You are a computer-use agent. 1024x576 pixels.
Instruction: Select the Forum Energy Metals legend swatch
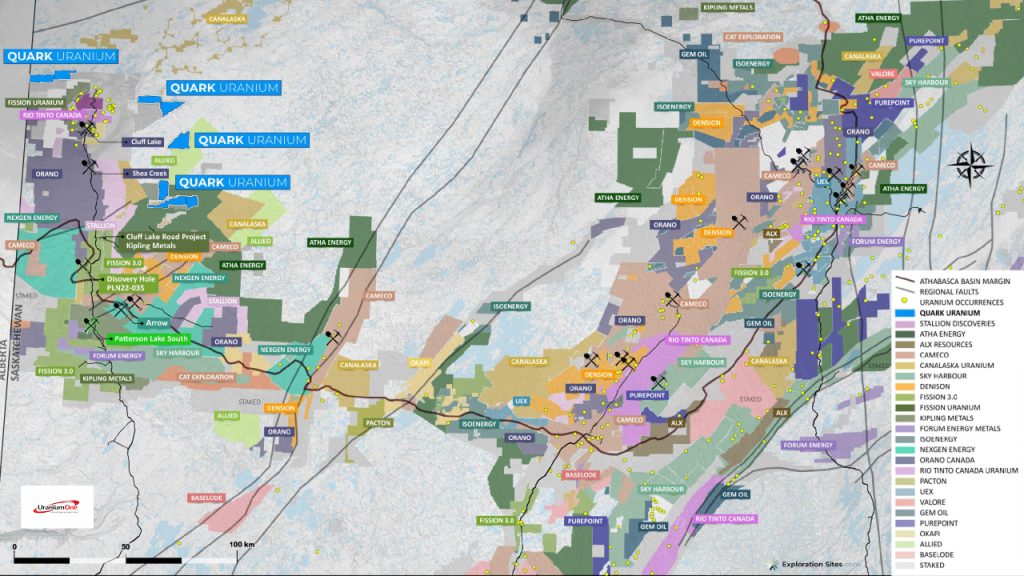(x=904, y=428)
